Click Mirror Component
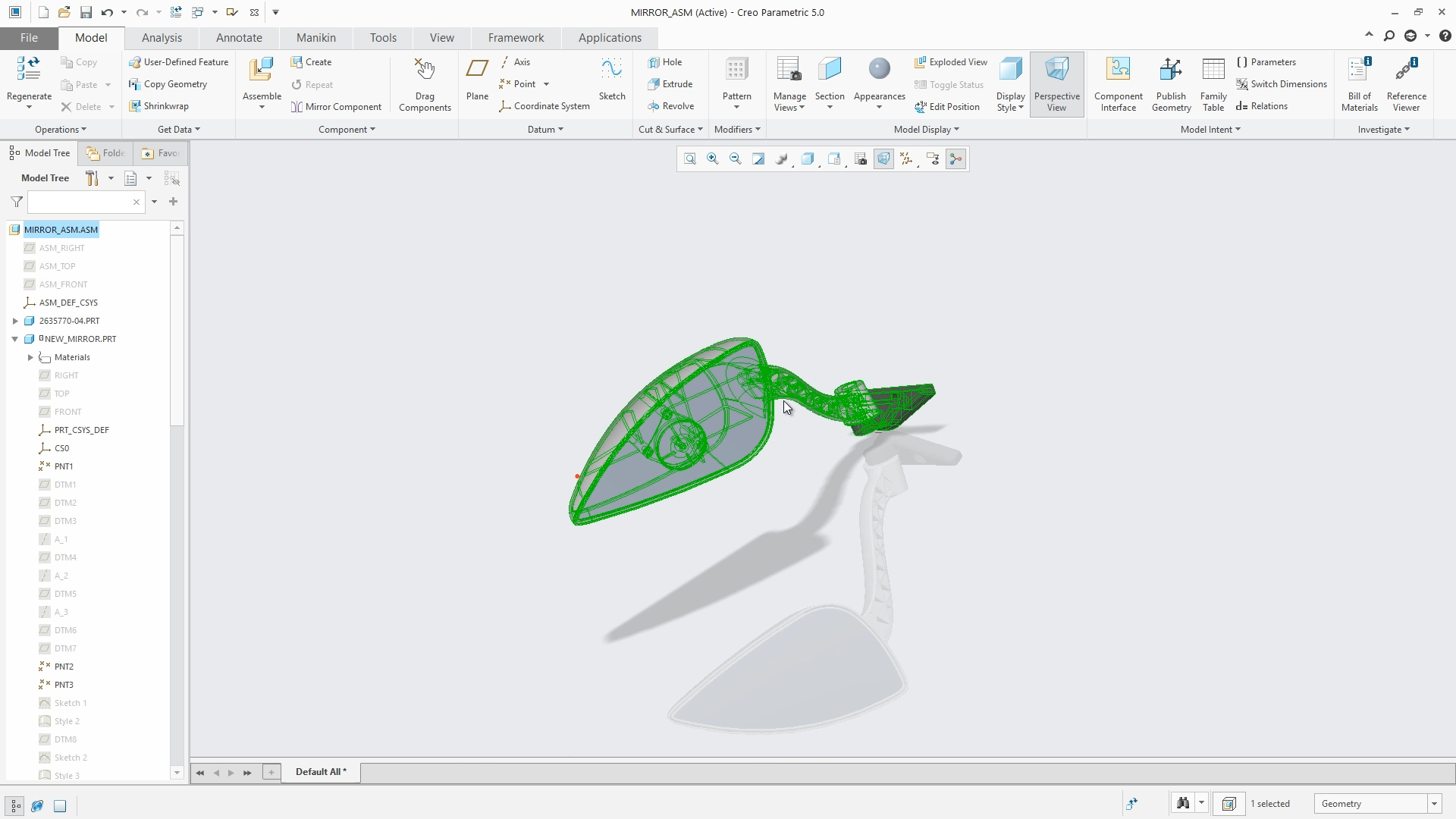This screenshot has height=819, width=1456. (336, 106)
